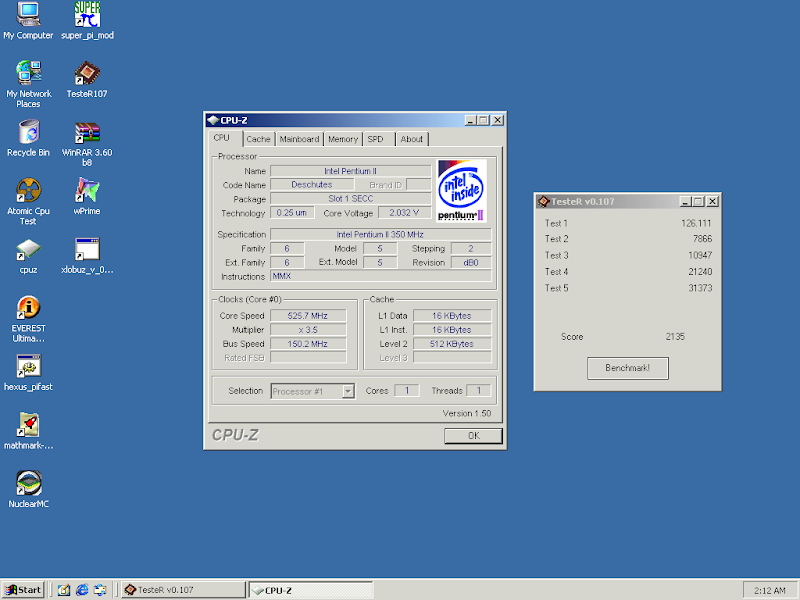Image resolution: width=800 pixels, height=600 pixels.
Task: Open the SPD tab
Action: [375, 139]
